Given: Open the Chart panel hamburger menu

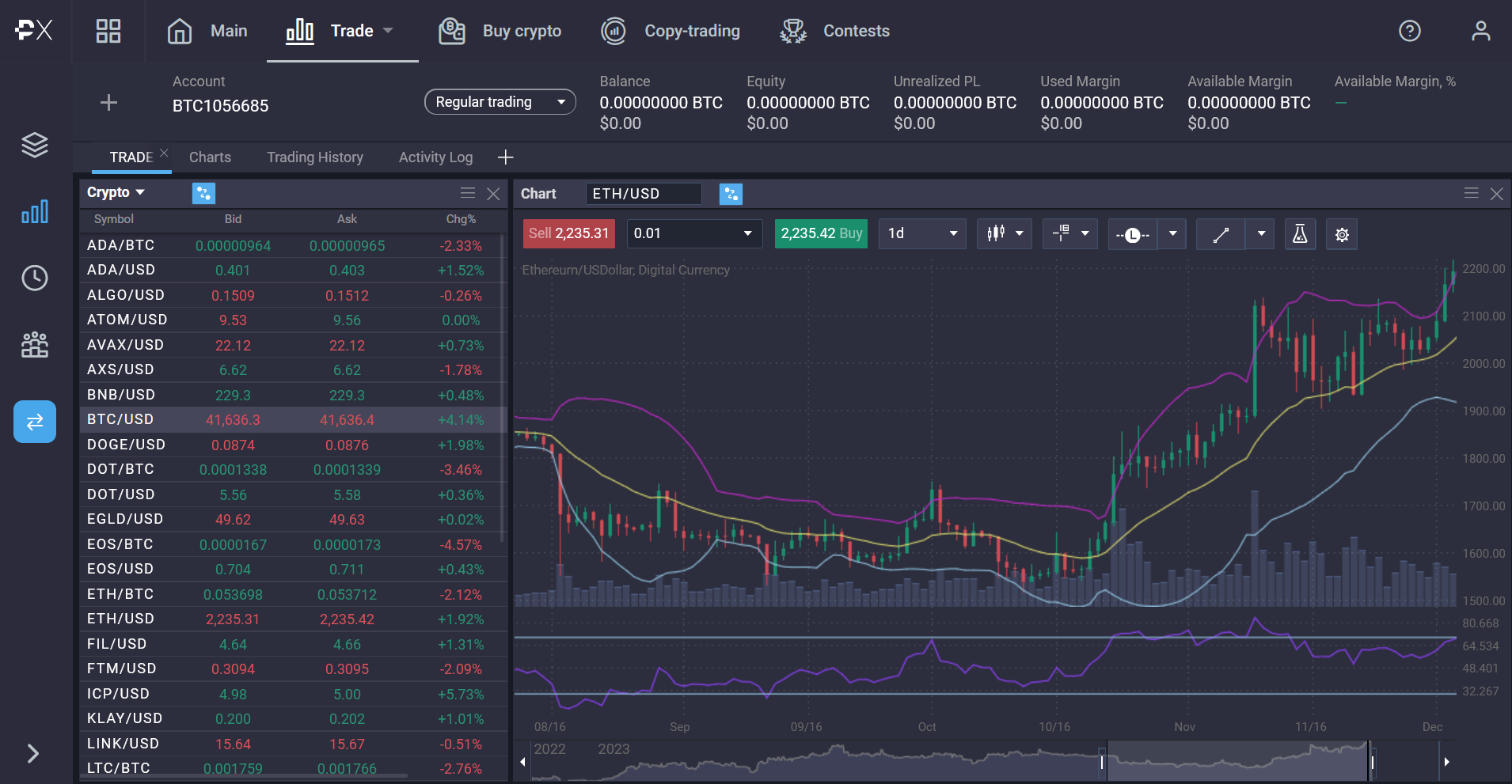Looking at the screenshot, I should (x=1472, y=193).
